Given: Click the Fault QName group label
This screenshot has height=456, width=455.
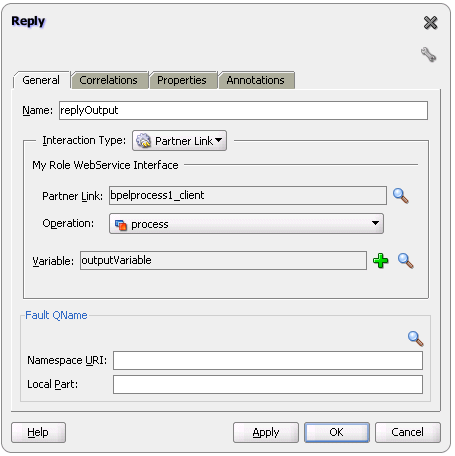Looking at the screenshot, I should click(56, 315).
